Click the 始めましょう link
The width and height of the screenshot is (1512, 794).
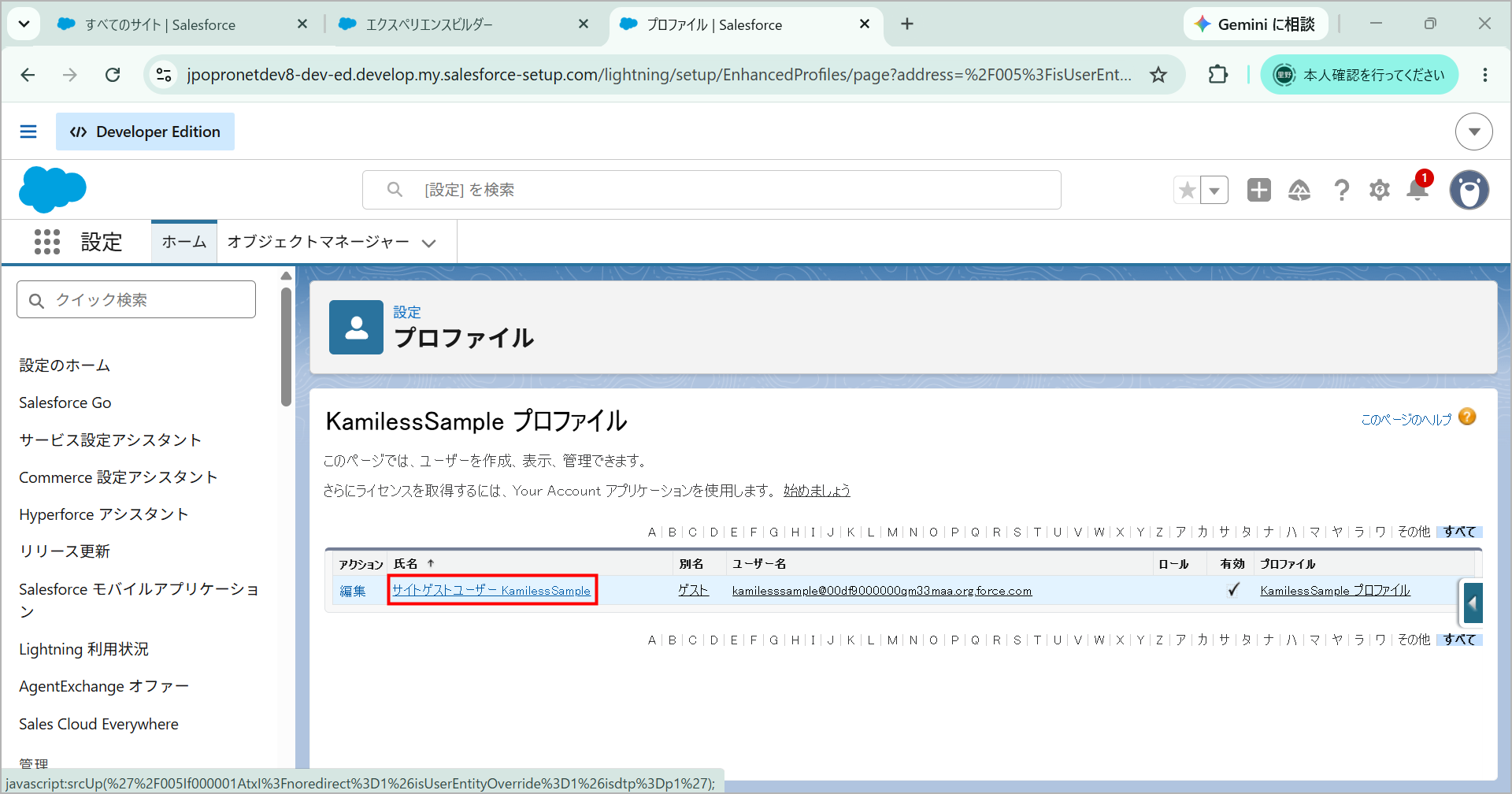pos(817,490)
